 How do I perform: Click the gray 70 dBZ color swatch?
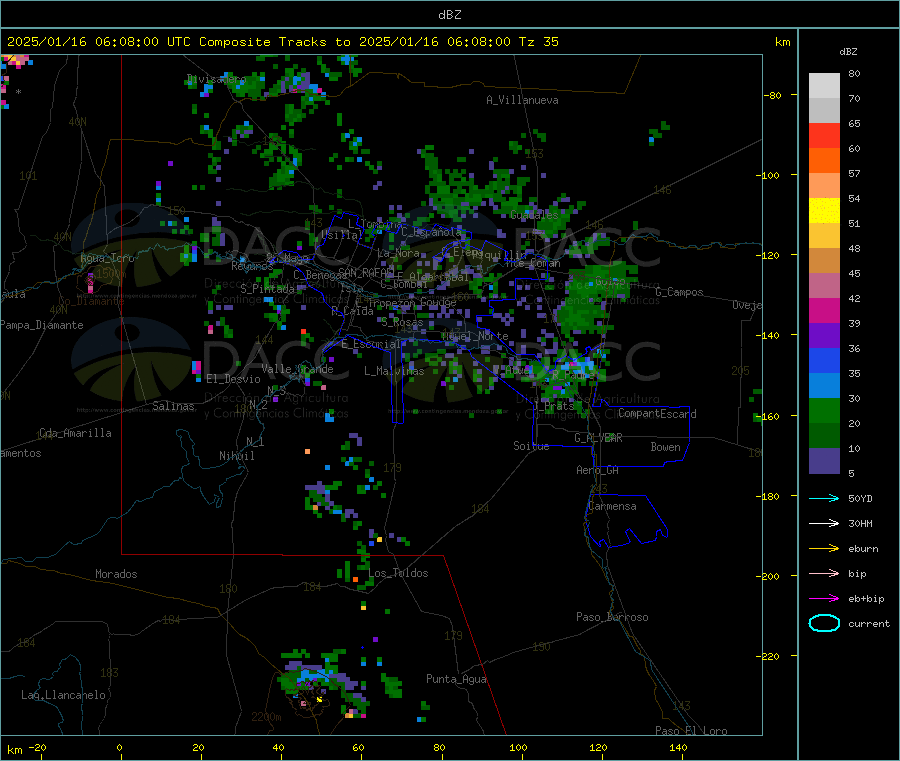[x=824, y=111]
